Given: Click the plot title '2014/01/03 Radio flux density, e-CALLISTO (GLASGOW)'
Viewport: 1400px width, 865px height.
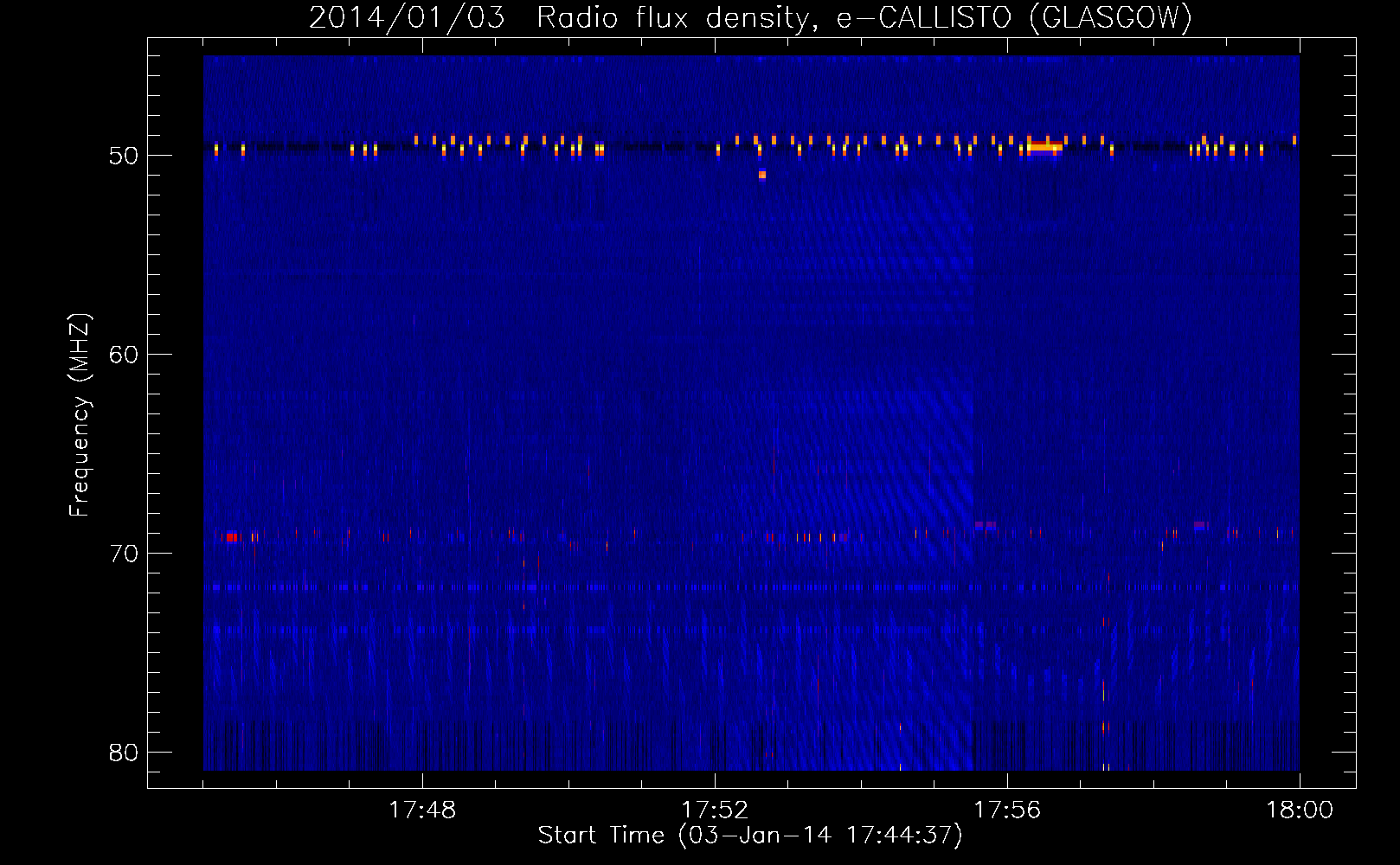Looking at the screenshot, I should point(750,17).
